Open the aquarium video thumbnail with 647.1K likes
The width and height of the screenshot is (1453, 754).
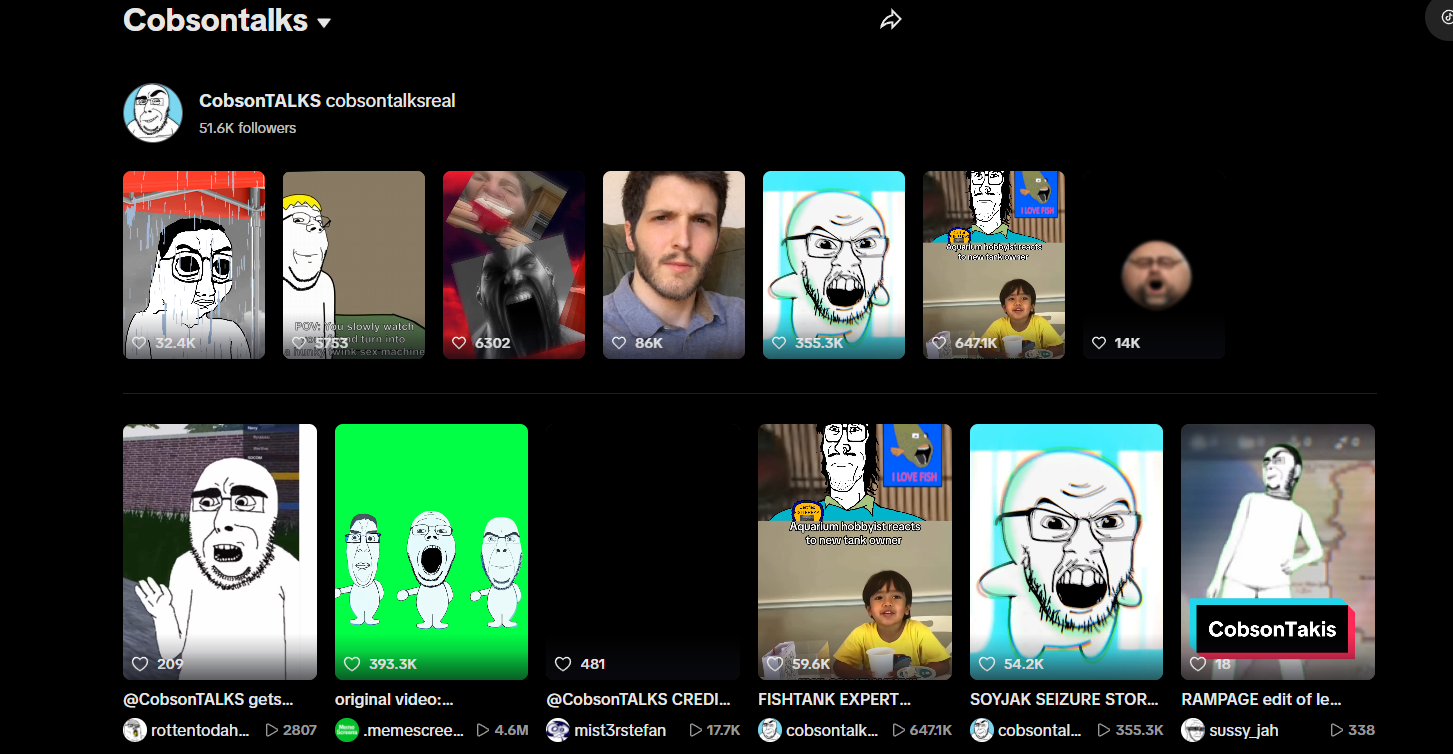pyautogui.click(x=994, y=265)
